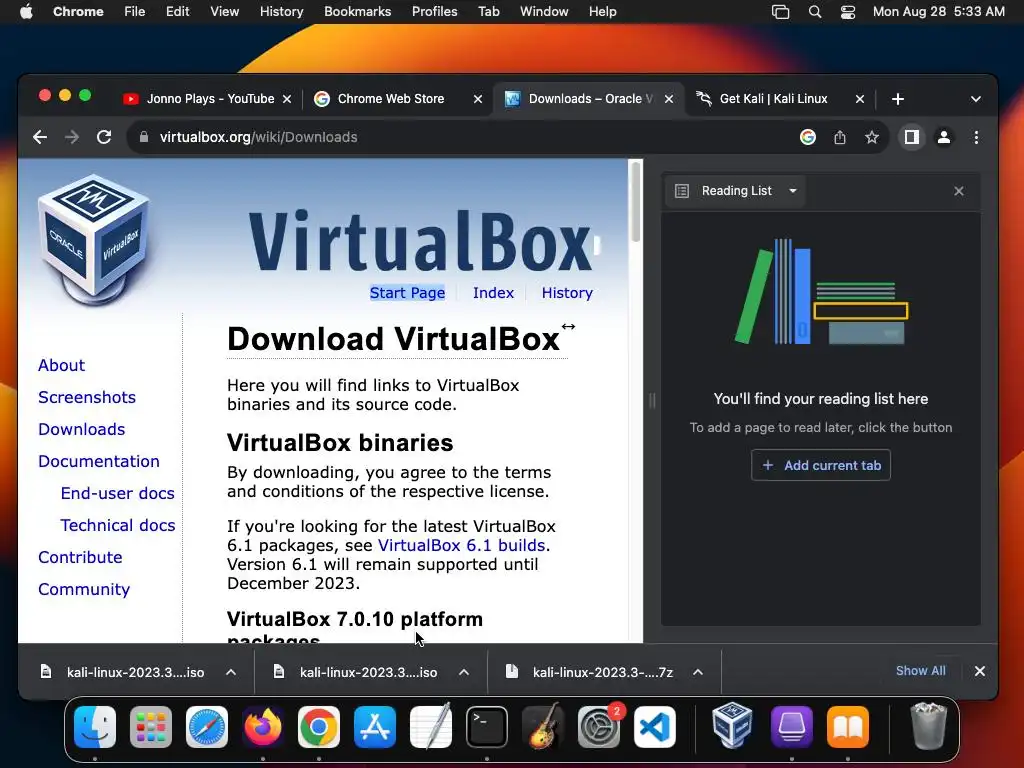Launch Firefox from the Dock
1024x768 pixels.
pos(263,727)
